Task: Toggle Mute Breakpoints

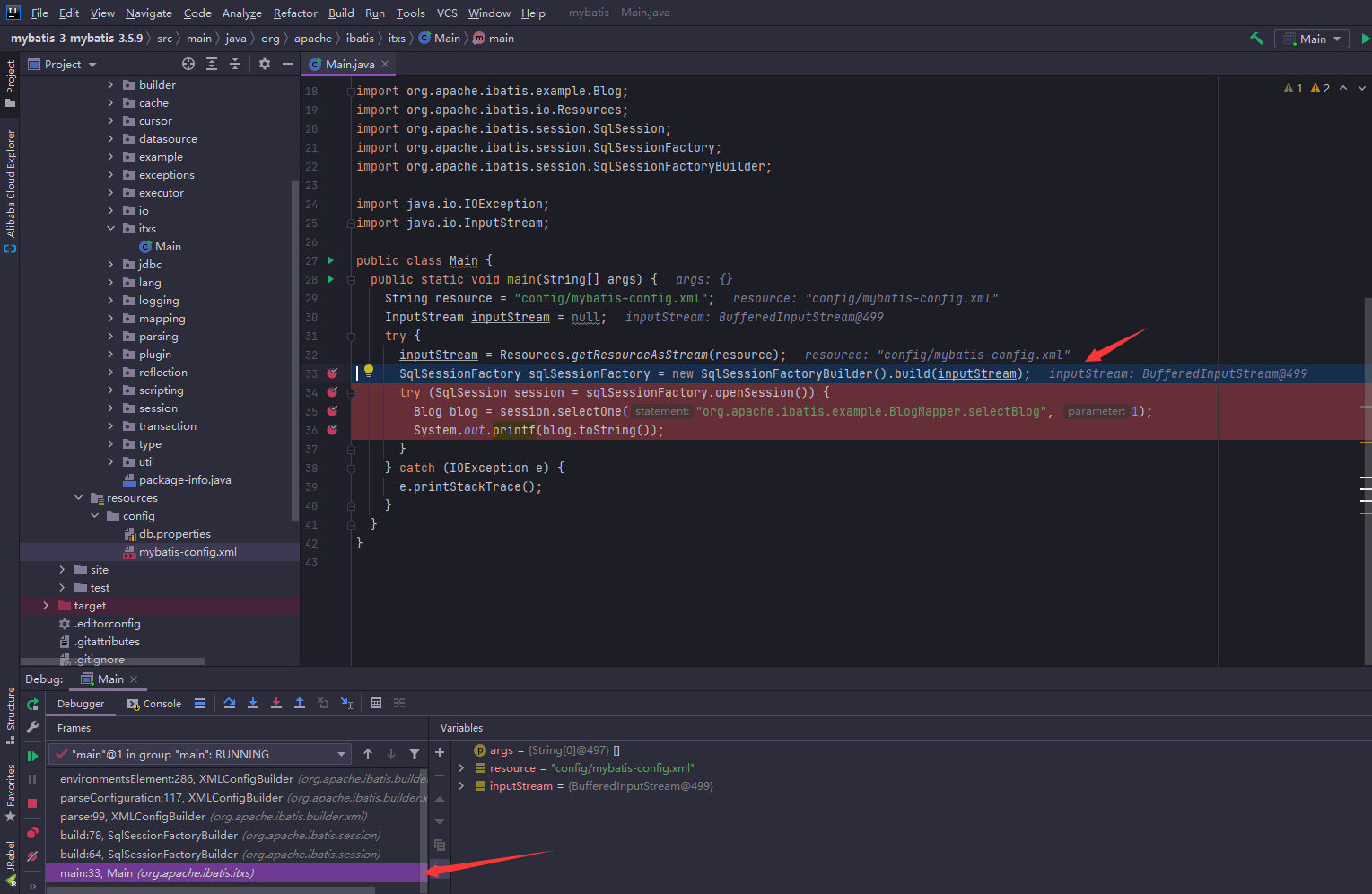Action: pos(32,856)
